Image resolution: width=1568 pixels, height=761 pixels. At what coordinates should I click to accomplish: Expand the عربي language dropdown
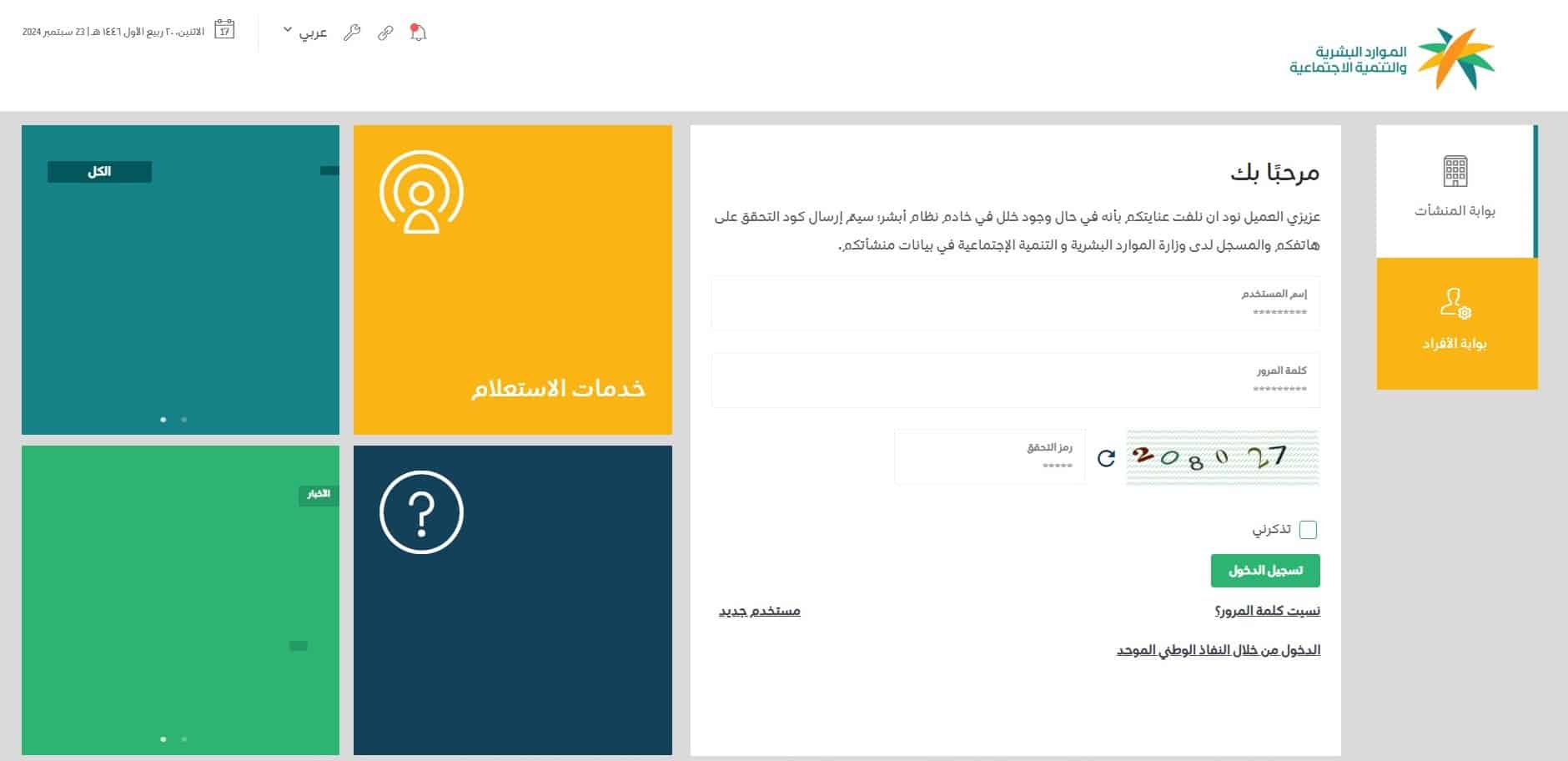click(x=305, y=33)
